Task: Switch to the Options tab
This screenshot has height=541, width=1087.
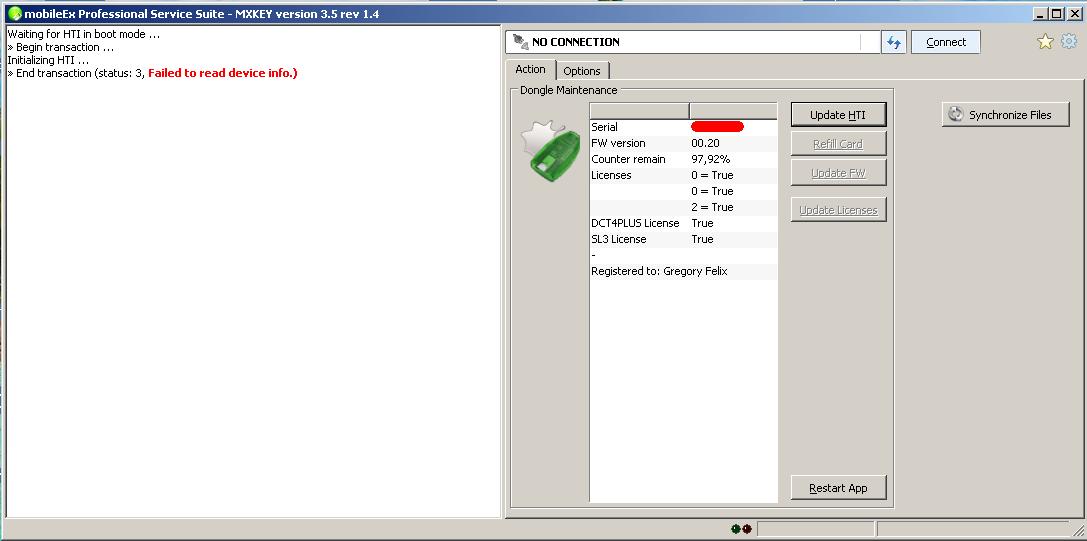Action: [582, 71]
